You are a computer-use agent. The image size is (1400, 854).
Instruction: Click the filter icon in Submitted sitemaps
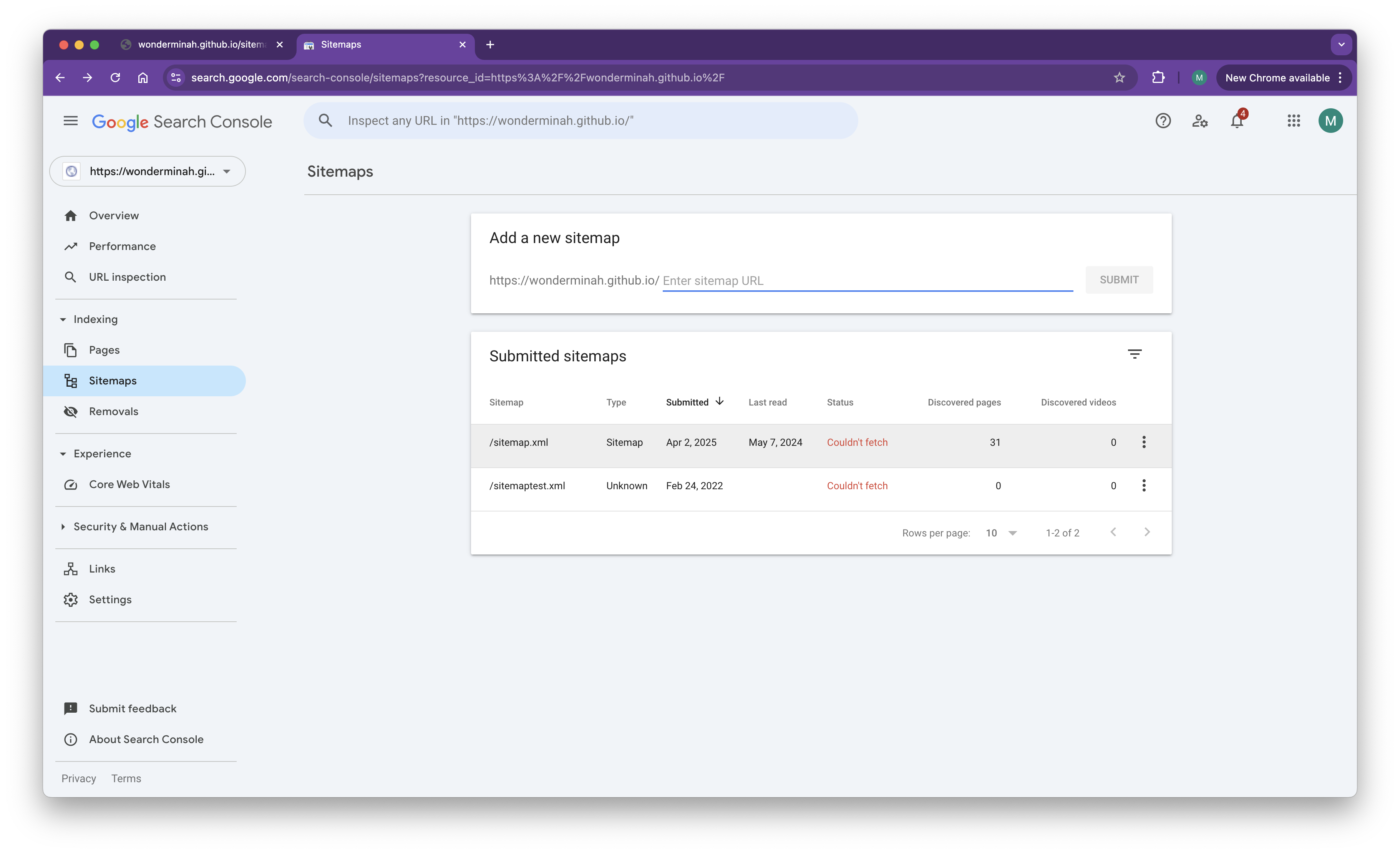1134,354
